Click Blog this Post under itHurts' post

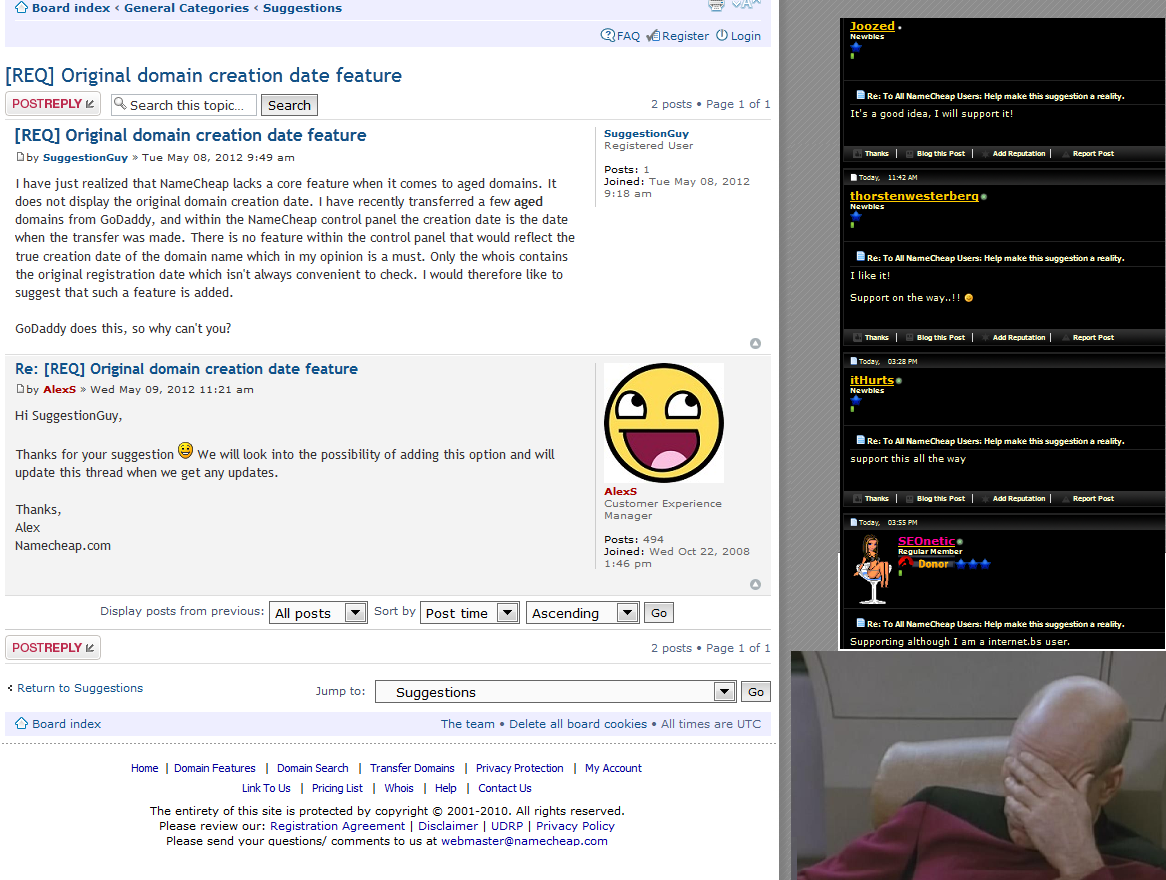[941, 498]
